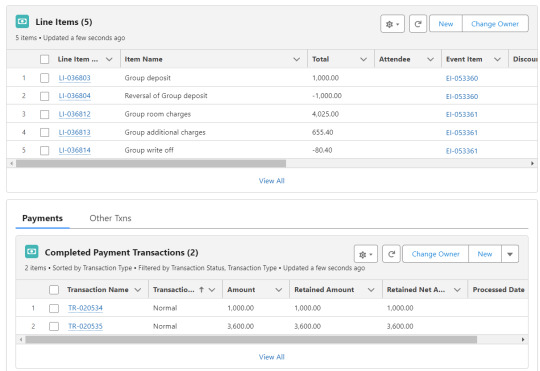Open EI-053361 in Group write off row
Screen dimensions: 540x371
coord(462,151)
